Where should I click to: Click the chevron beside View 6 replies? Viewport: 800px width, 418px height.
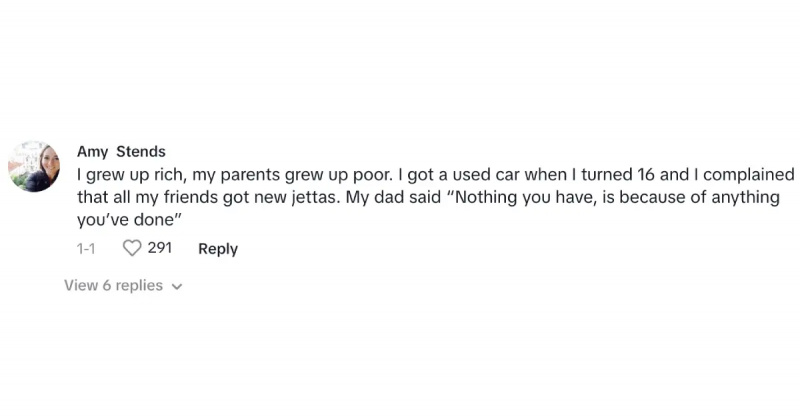(177, 287)
